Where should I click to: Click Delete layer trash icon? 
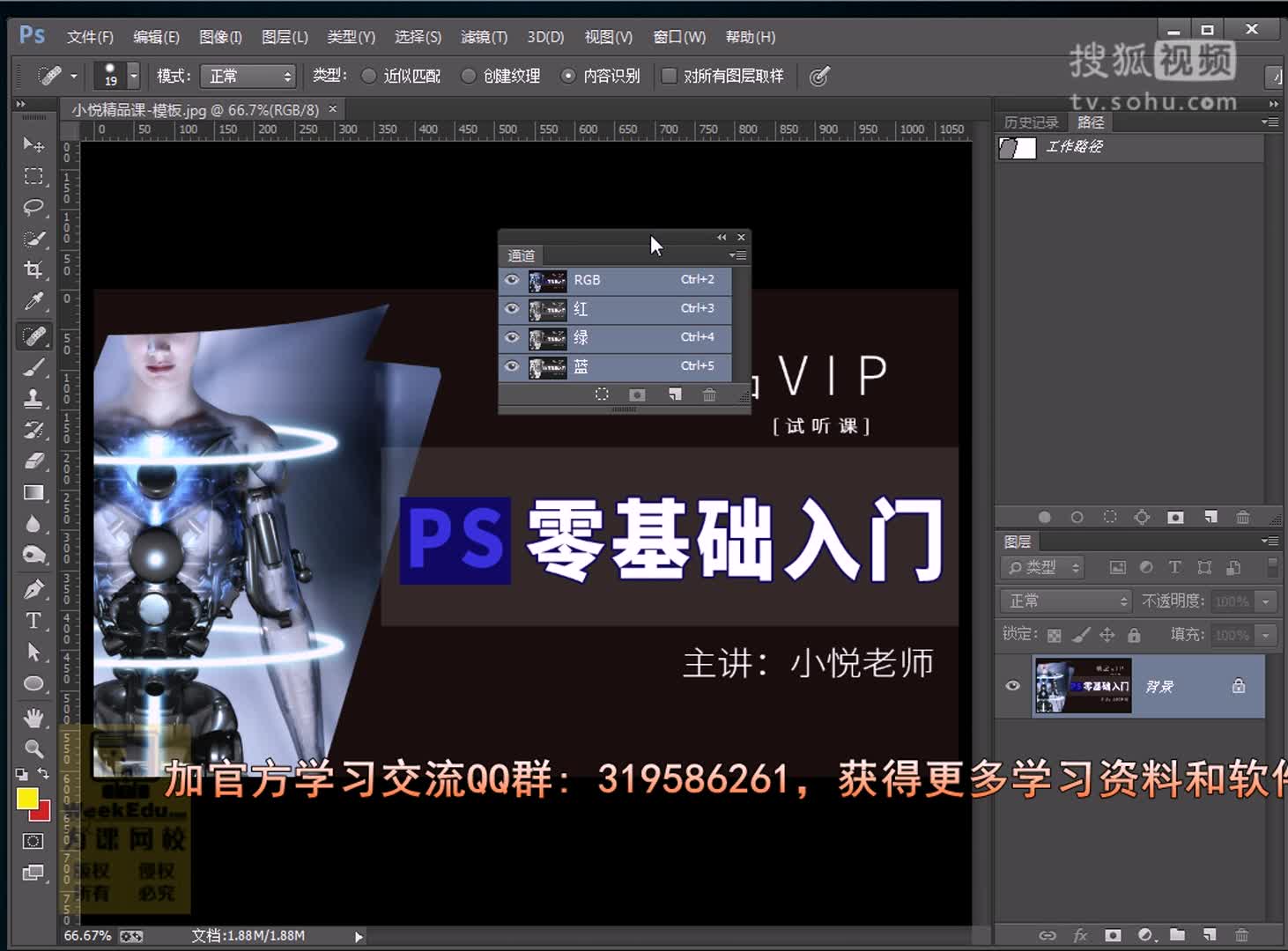[1241, 935]
